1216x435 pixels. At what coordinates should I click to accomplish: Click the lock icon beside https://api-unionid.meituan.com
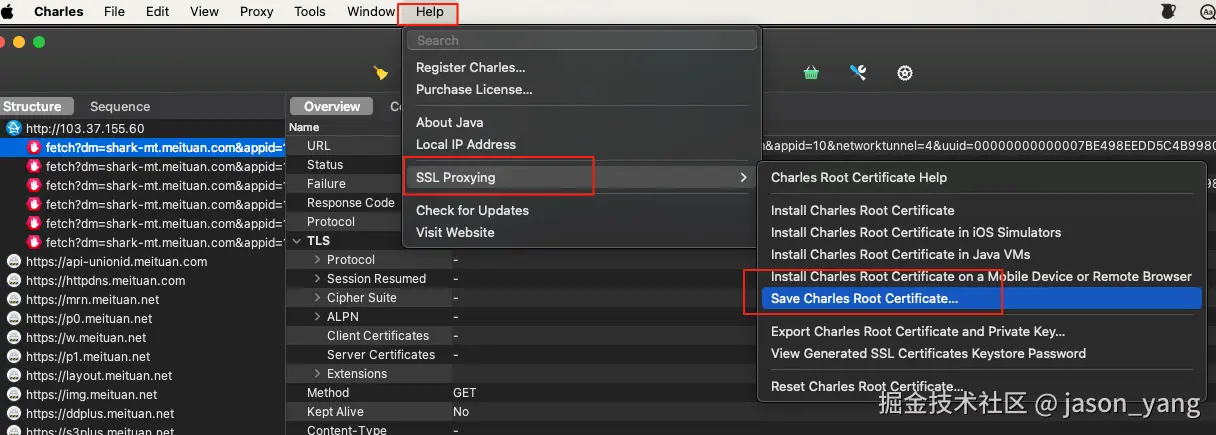tap(14, 262)
